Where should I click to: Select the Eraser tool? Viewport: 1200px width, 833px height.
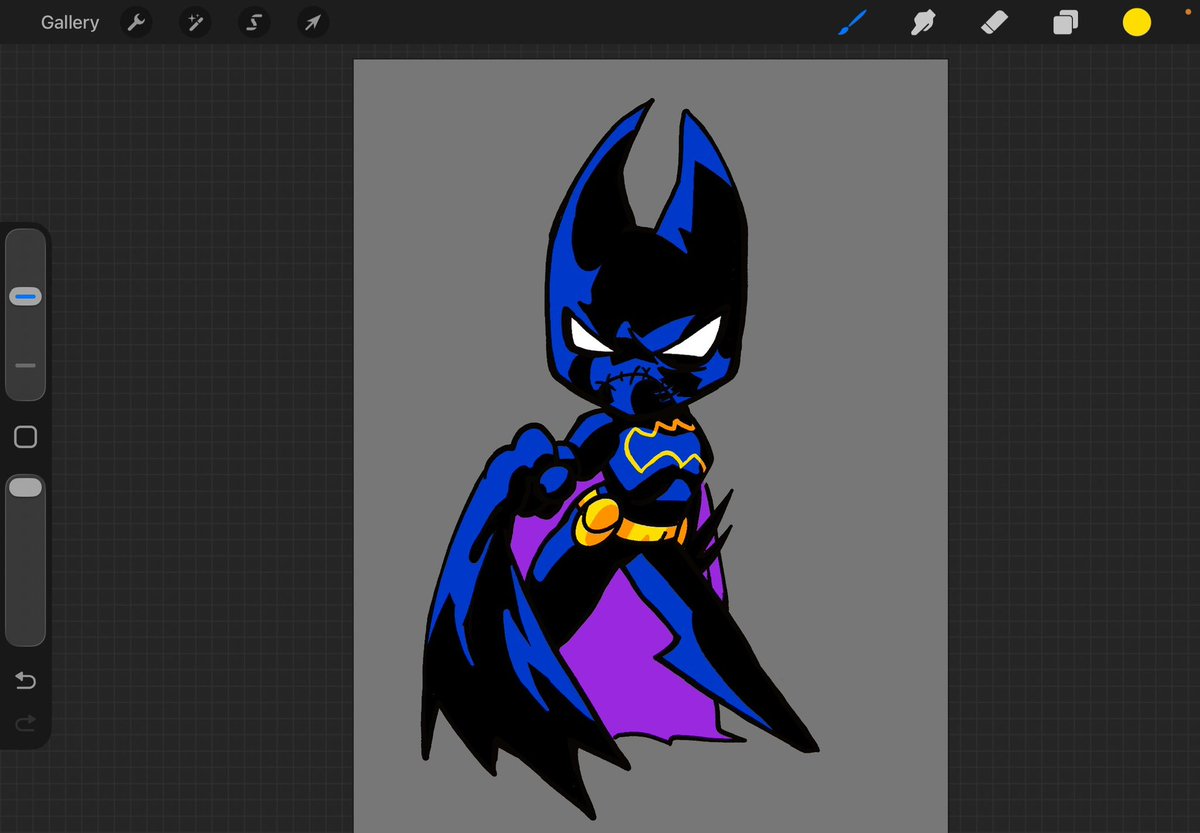(994, 22)
